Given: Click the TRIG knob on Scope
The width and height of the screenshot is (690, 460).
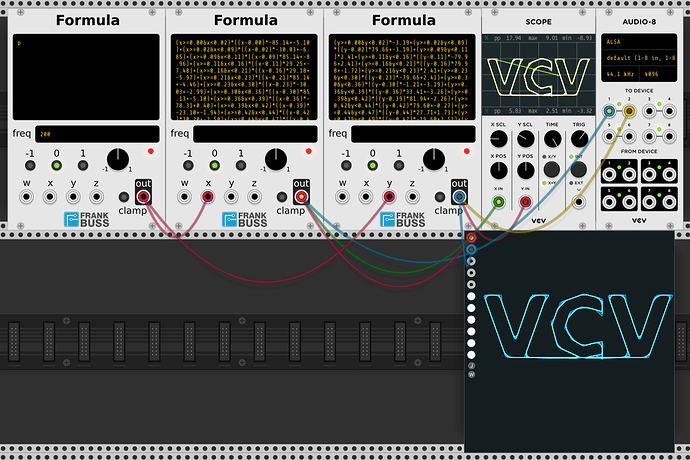Looking at the screenshot, I should [x=579, y=139].
